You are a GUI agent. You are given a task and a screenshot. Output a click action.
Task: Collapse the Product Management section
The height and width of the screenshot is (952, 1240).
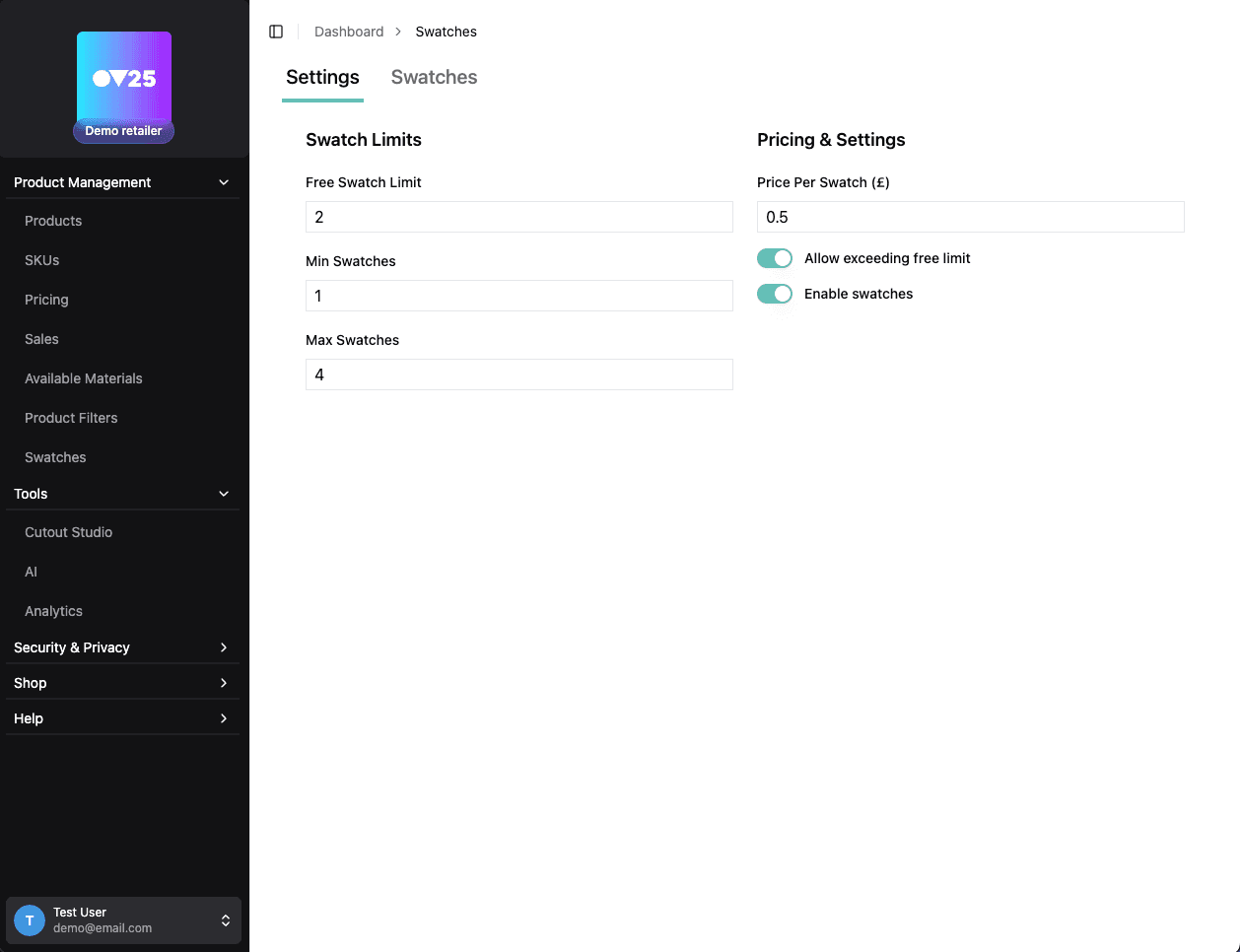point(224,182)
